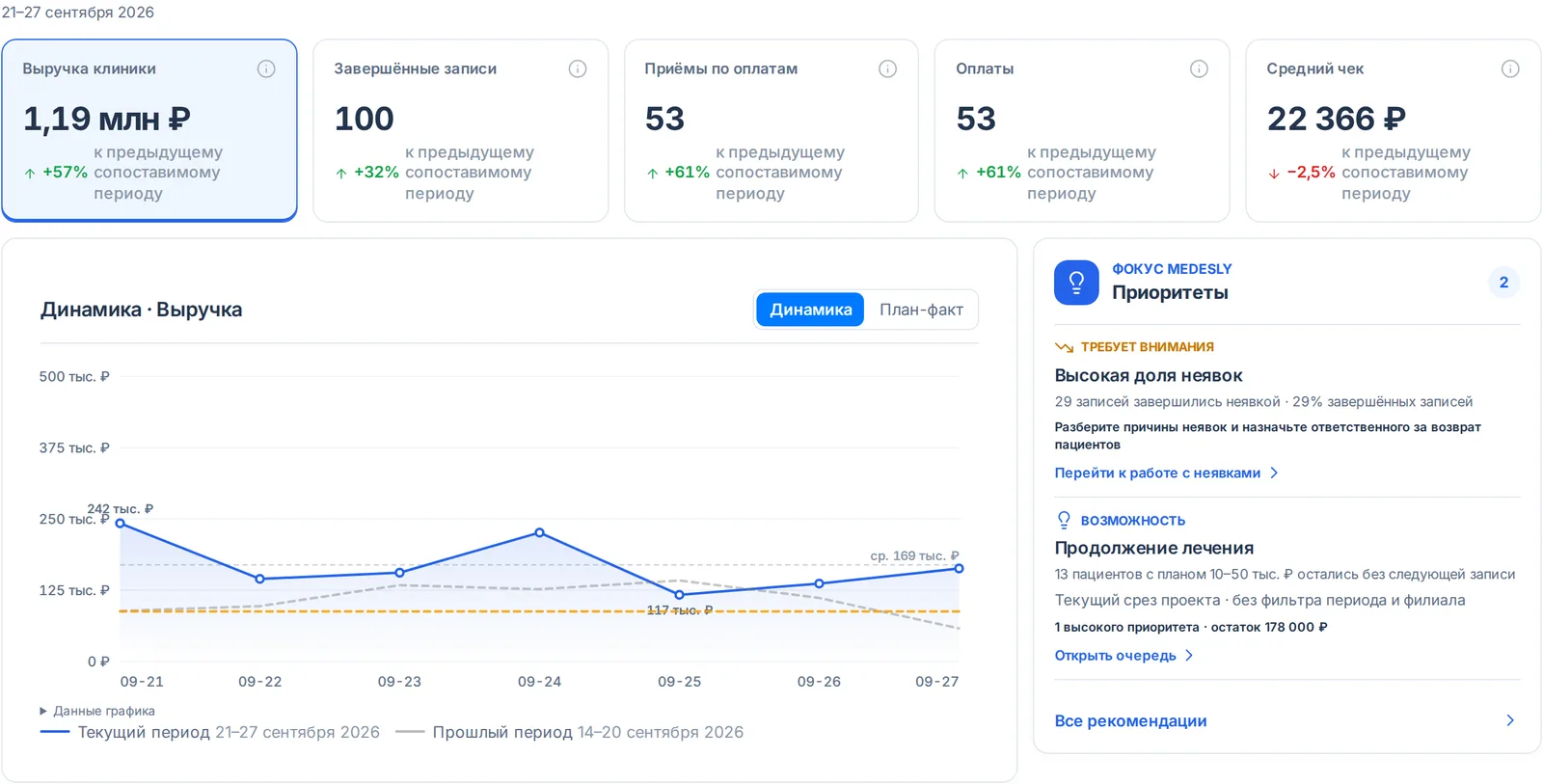
Task: Click the ср. 169 тыс. ₽ average label
Action: [x=914, y=555]
